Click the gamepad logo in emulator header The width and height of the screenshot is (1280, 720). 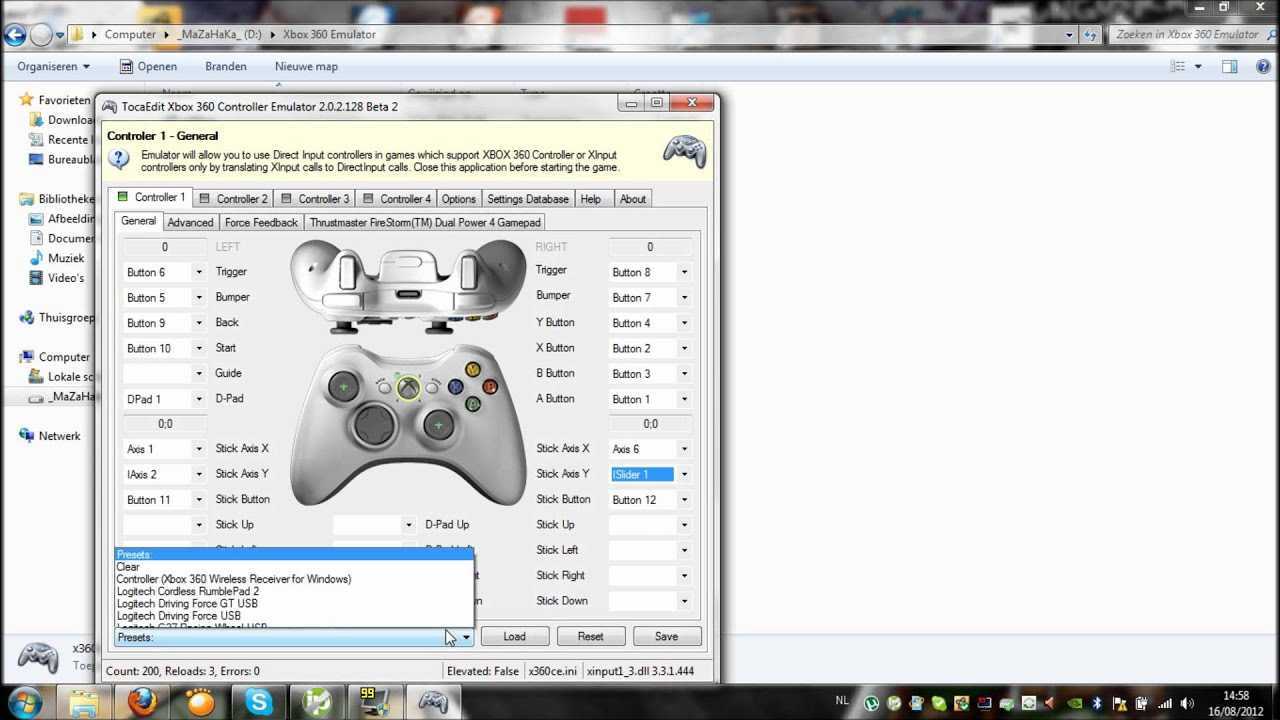click(x=685, y=152)
